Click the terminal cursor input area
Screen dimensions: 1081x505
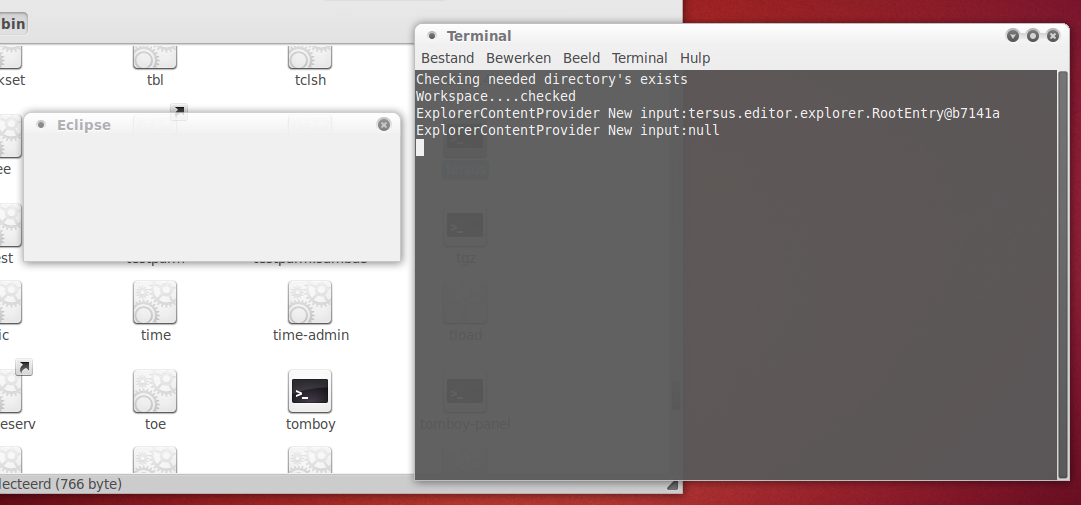420,148
